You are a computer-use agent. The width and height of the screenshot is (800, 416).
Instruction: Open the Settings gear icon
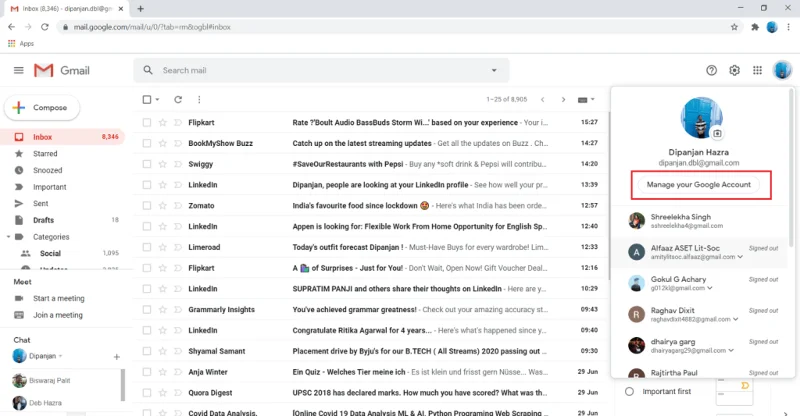pos(734,70)
